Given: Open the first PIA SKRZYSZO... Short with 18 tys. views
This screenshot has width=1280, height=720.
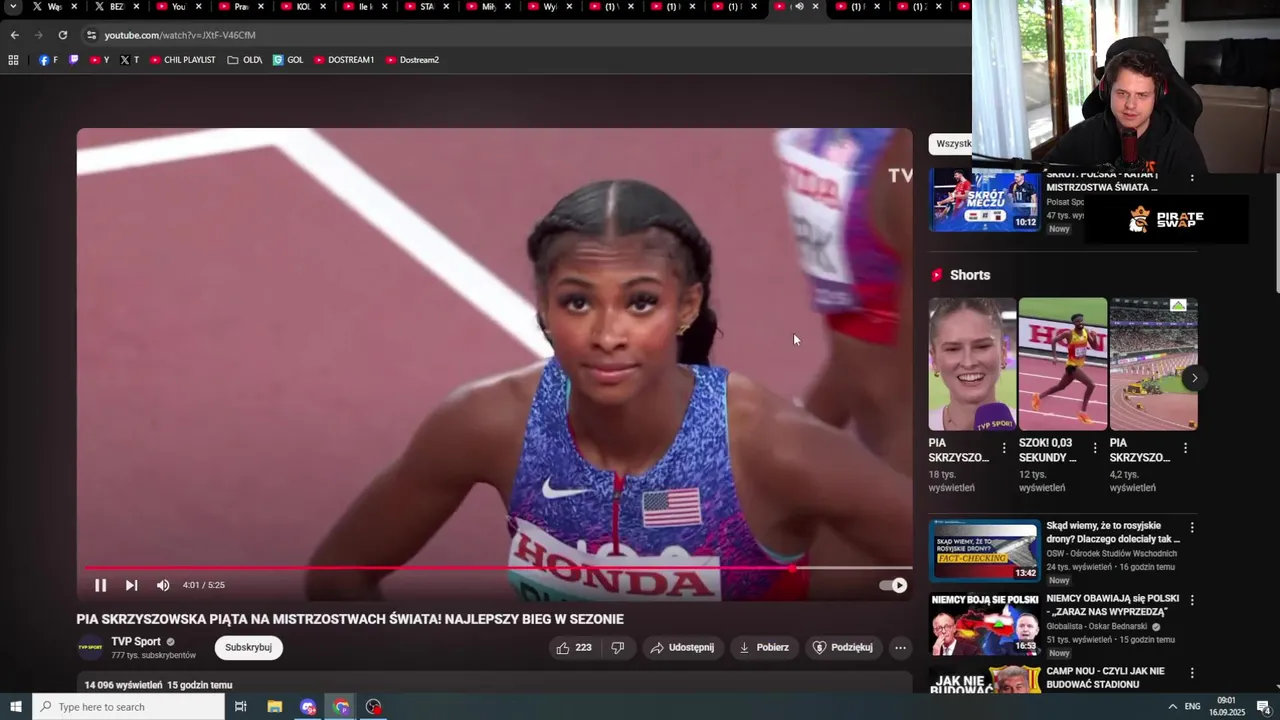Looking at the screenshot, I should [972, 364].
